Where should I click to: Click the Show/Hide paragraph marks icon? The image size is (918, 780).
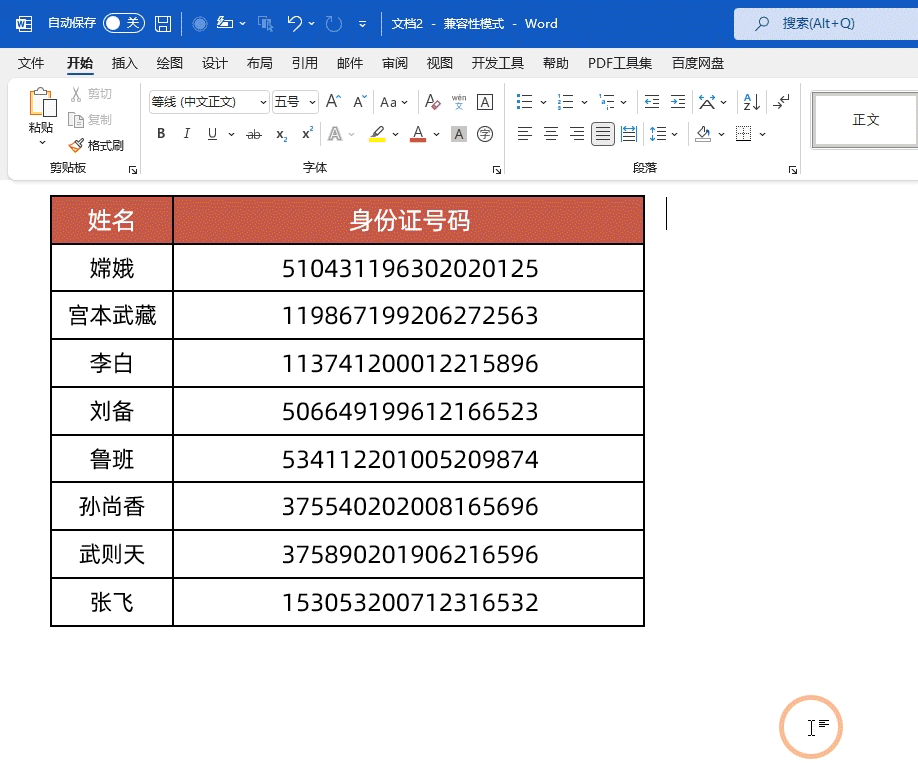coord(781,101)
